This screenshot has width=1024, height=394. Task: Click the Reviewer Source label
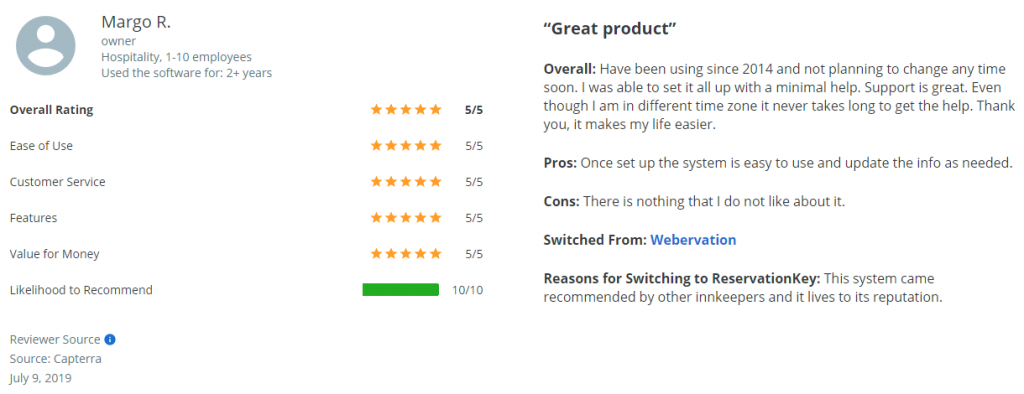click(x=55, y=340)
